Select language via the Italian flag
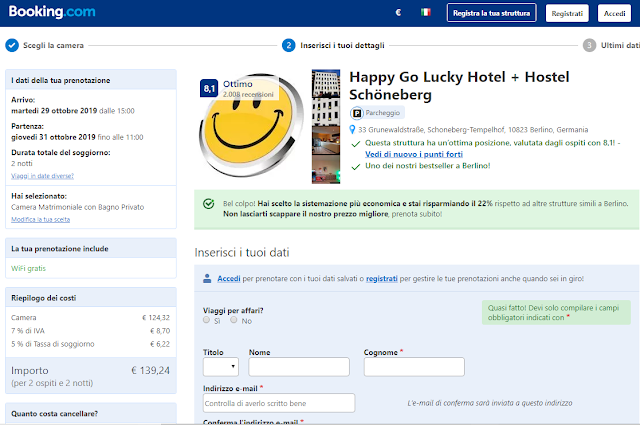This screenshot has width=640, height=425. (x=426, y=12)
